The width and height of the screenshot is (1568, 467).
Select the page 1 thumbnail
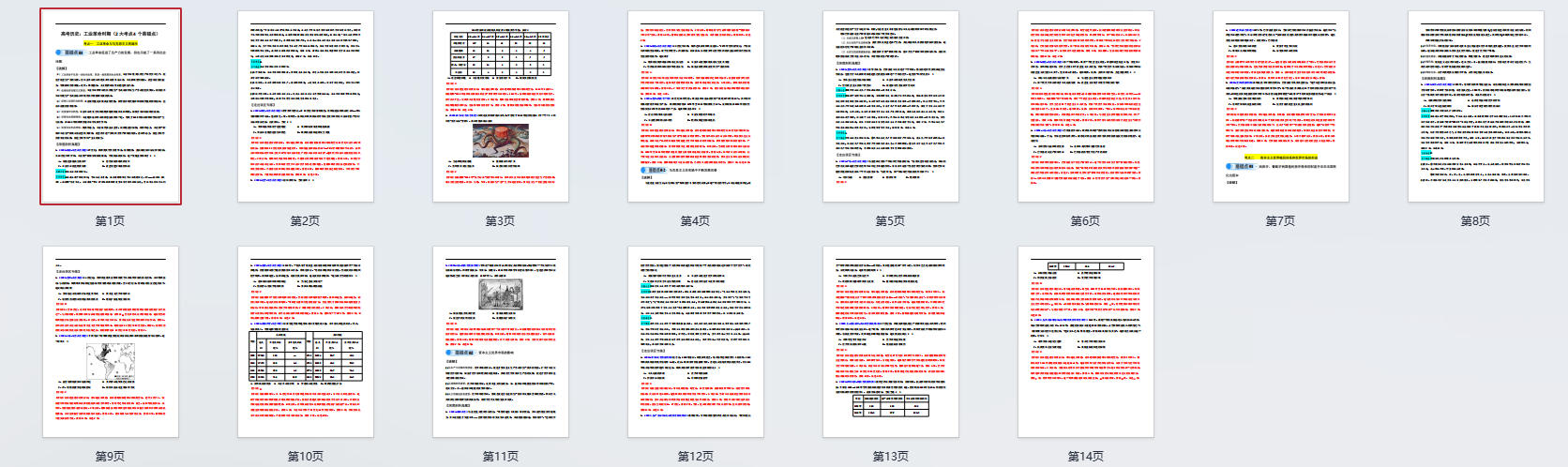click(111, 106)
